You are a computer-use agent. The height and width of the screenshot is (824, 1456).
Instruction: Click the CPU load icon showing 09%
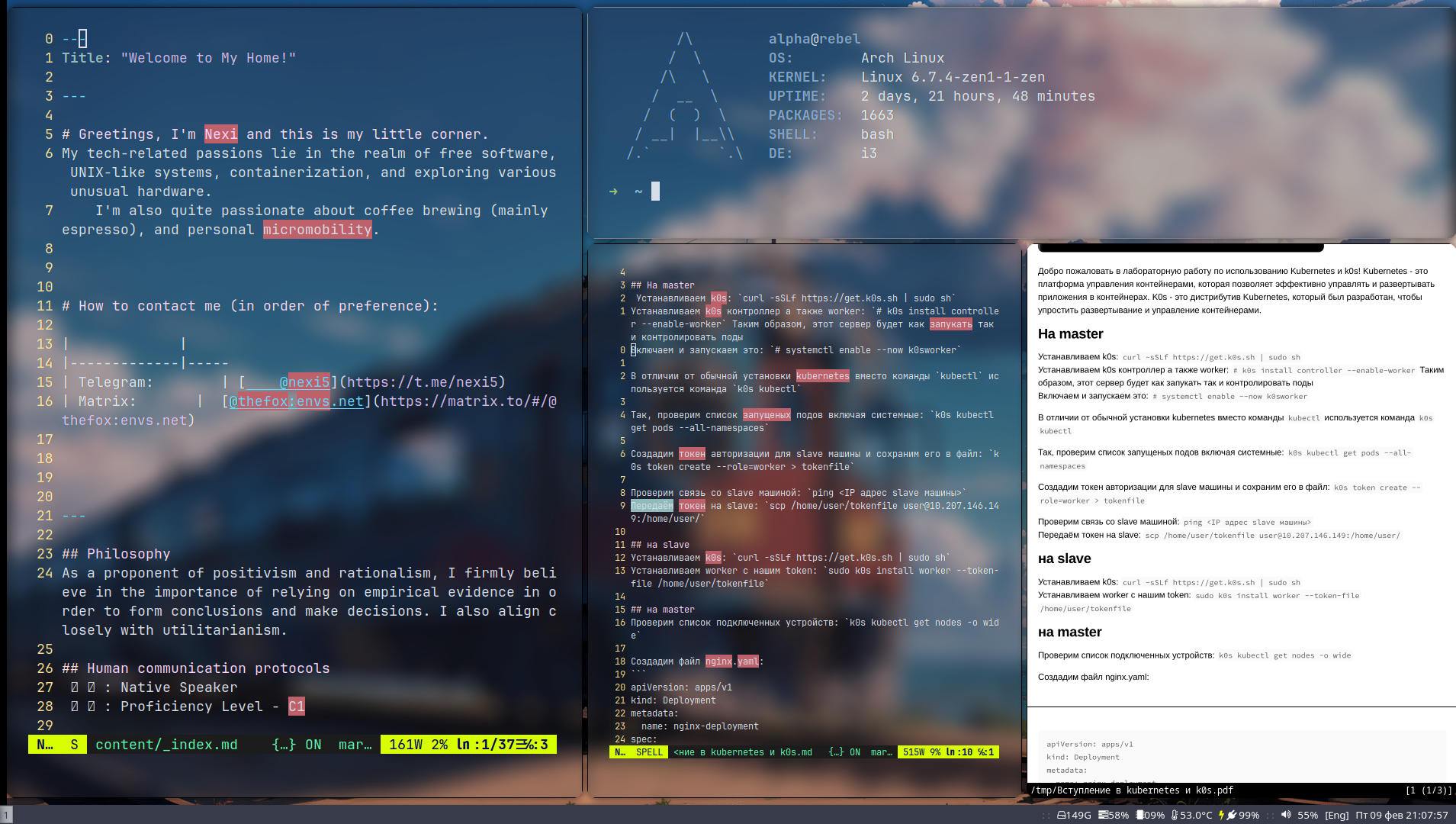(x=1139, y=816)
